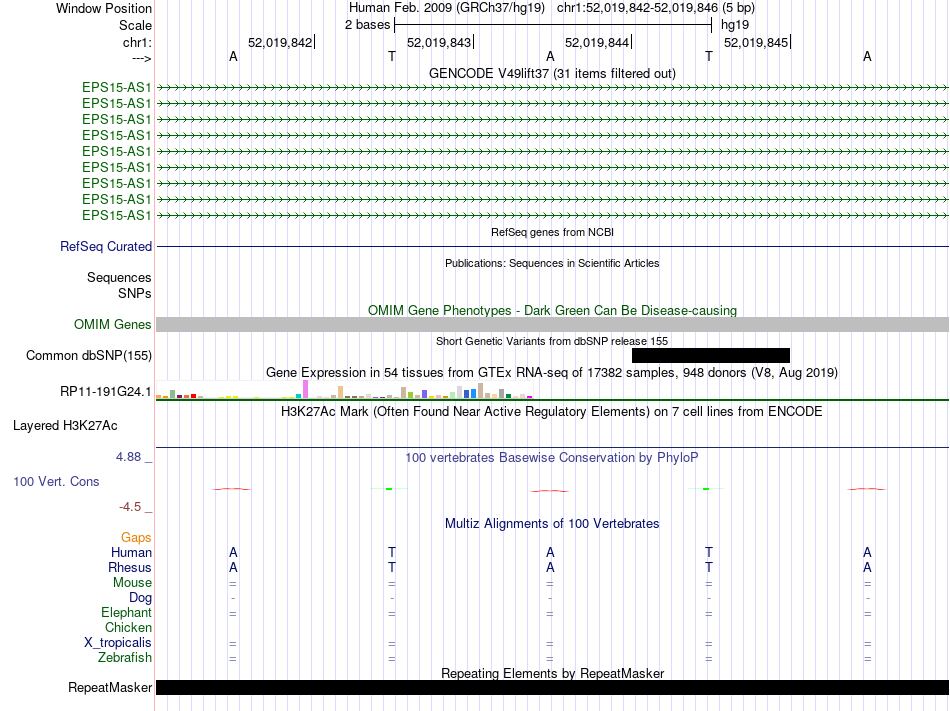
Task: Click position marker 52,019,844 on the ruler
Action: (x=597, y=42)
